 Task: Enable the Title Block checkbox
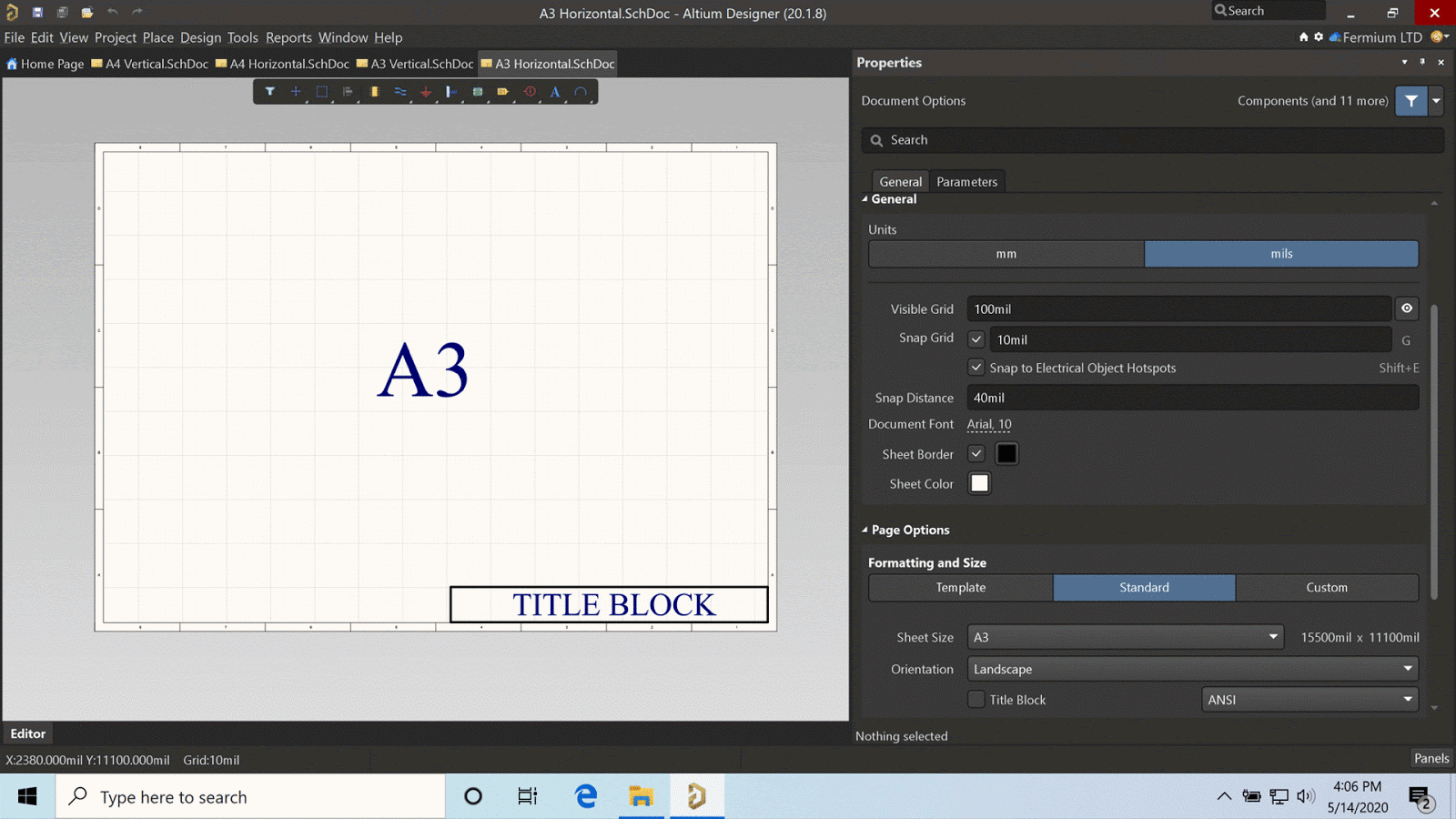coord(976,700)
